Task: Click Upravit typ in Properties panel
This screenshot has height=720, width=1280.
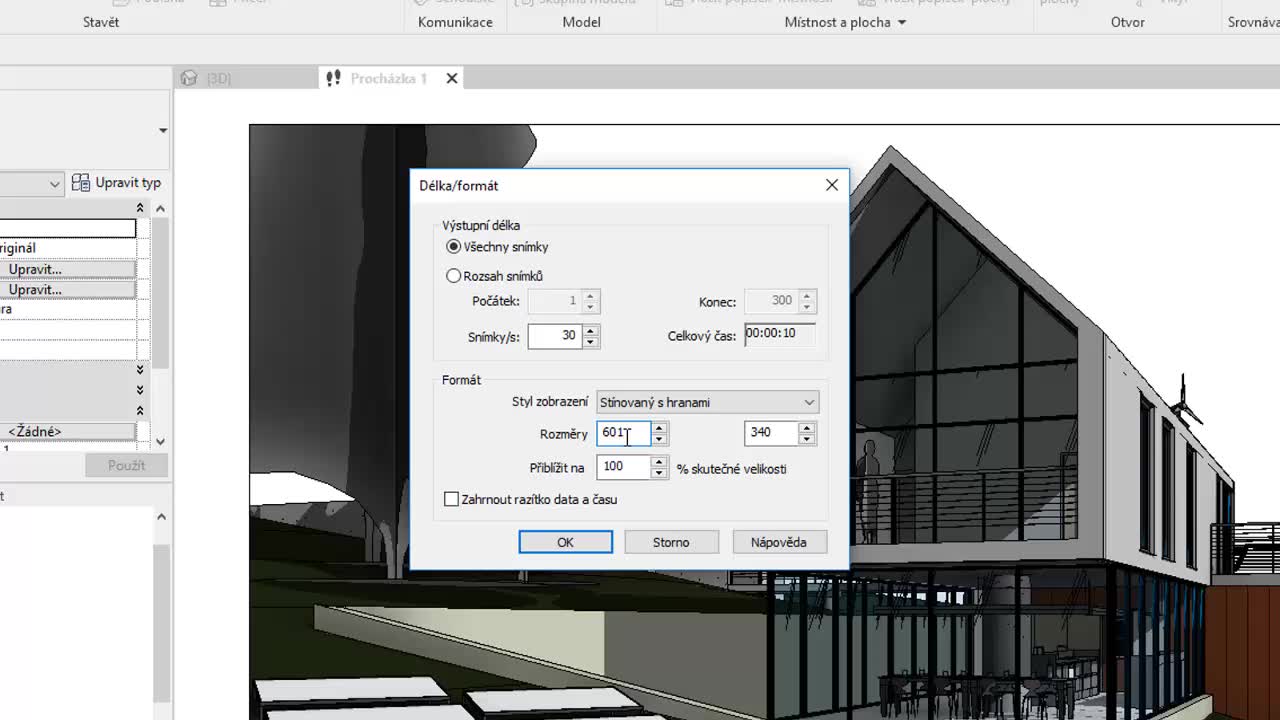Action: [118, 183]
